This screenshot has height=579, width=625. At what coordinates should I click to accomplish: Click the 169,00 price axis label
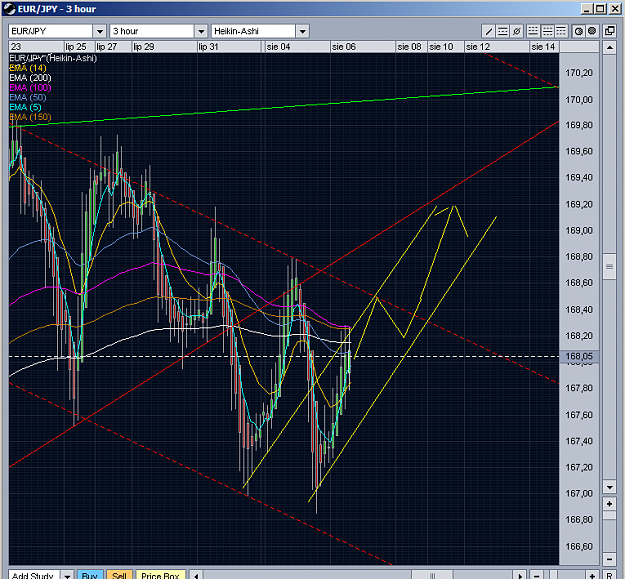click(x=579, y=231)
